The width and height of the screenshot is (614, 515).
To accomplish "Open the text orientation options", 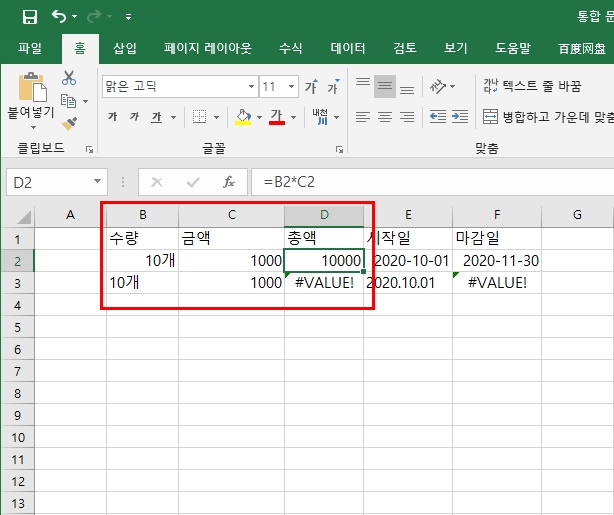I will click(x=442, y=86).
